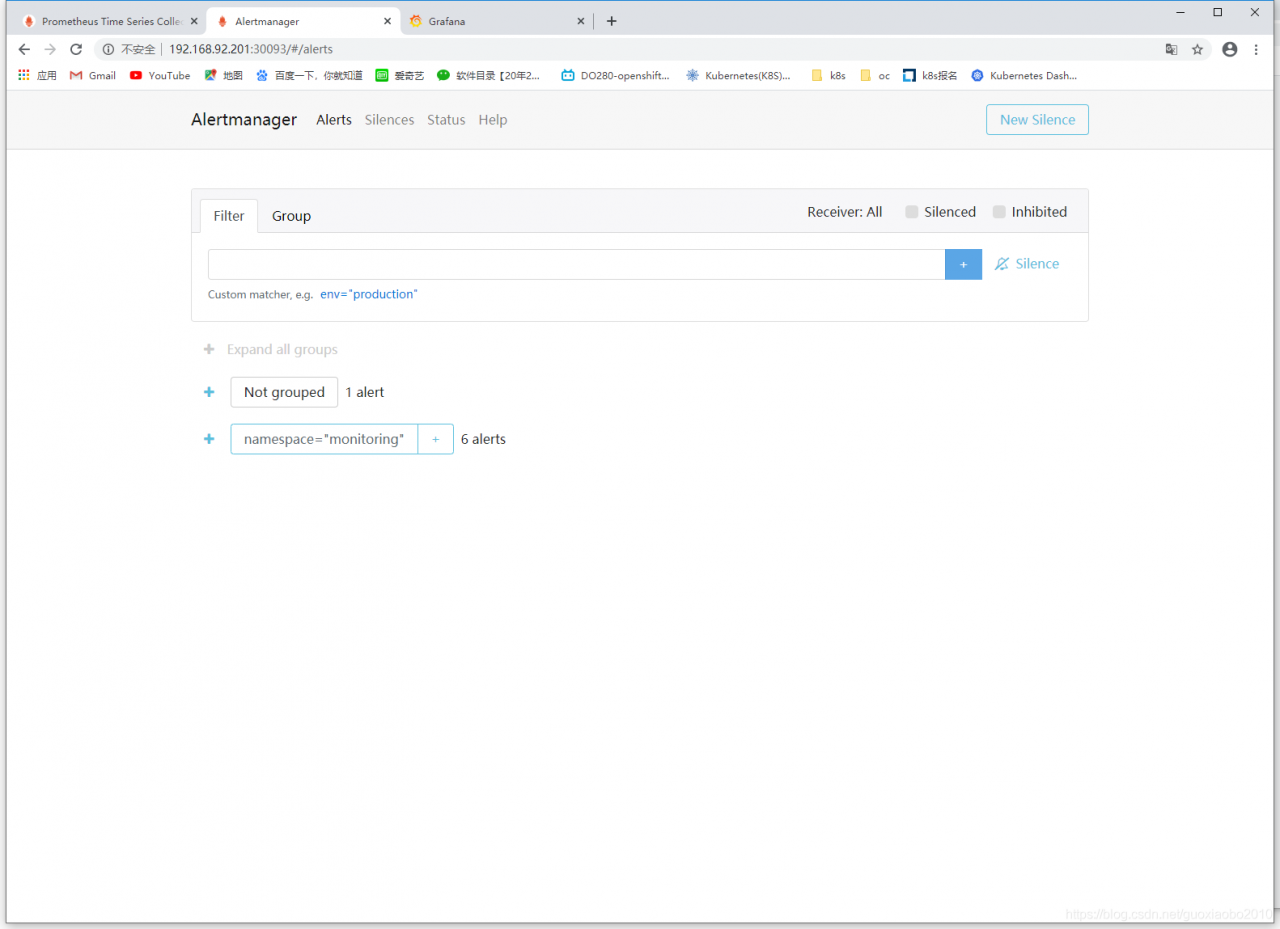Open the Kubernetes(K8S) bookmark

click(x=738, y=75)
